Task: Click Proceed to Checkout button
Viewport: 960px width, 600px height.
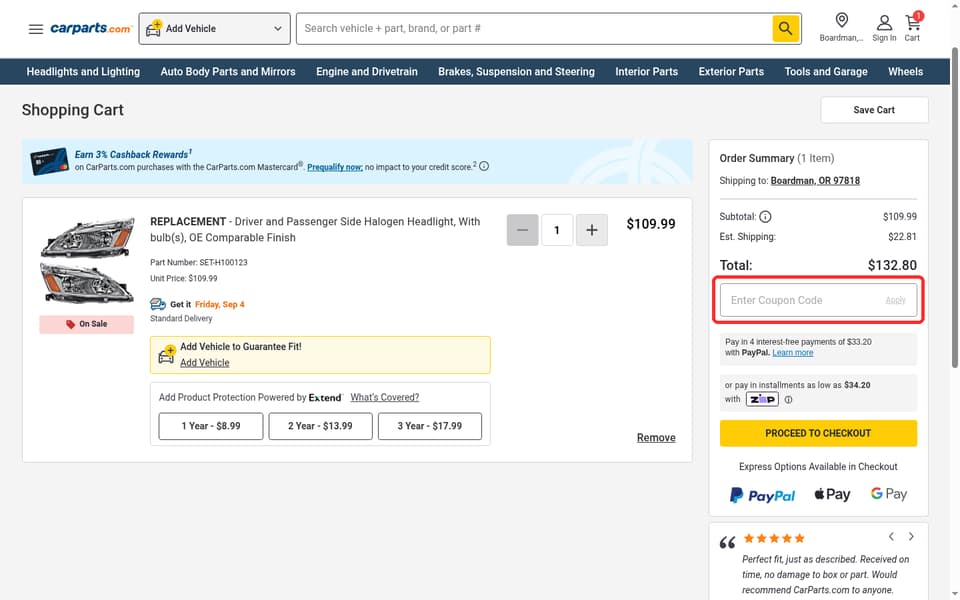Action: (x=818, y=433)
